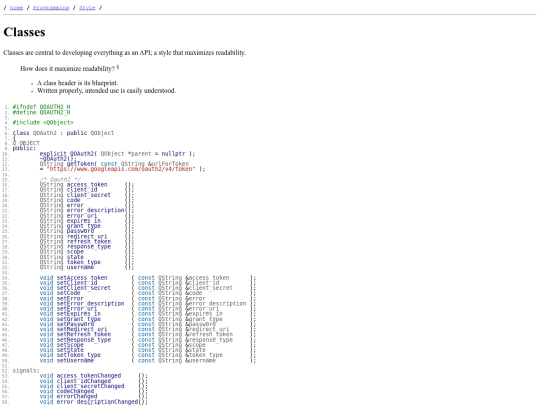Click the question 'How does it maximize readability?'
The width and height of the screenshot is (540, 405).
pyautogui.click(x=68, y=69)
